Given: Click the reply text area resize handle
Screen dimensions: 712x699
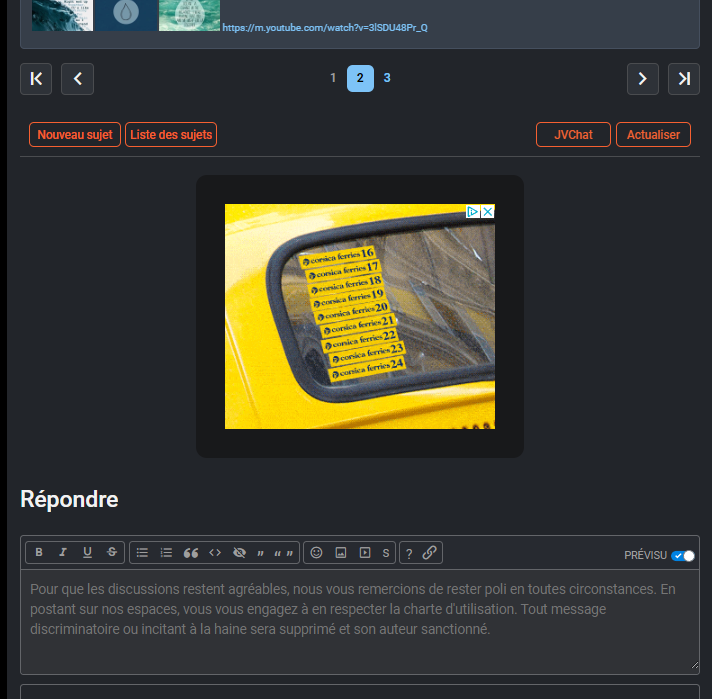Looking at the screenshot, I should click(x=695, y=665).
